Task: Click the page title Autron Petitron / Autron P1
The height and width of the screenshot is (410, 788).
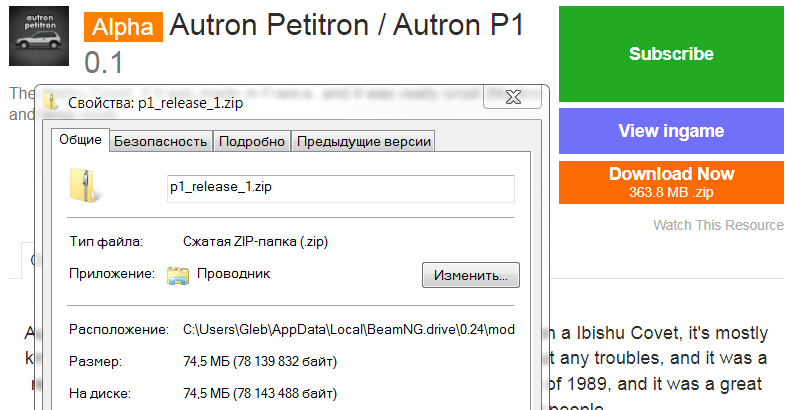Action: click(347, 25)
